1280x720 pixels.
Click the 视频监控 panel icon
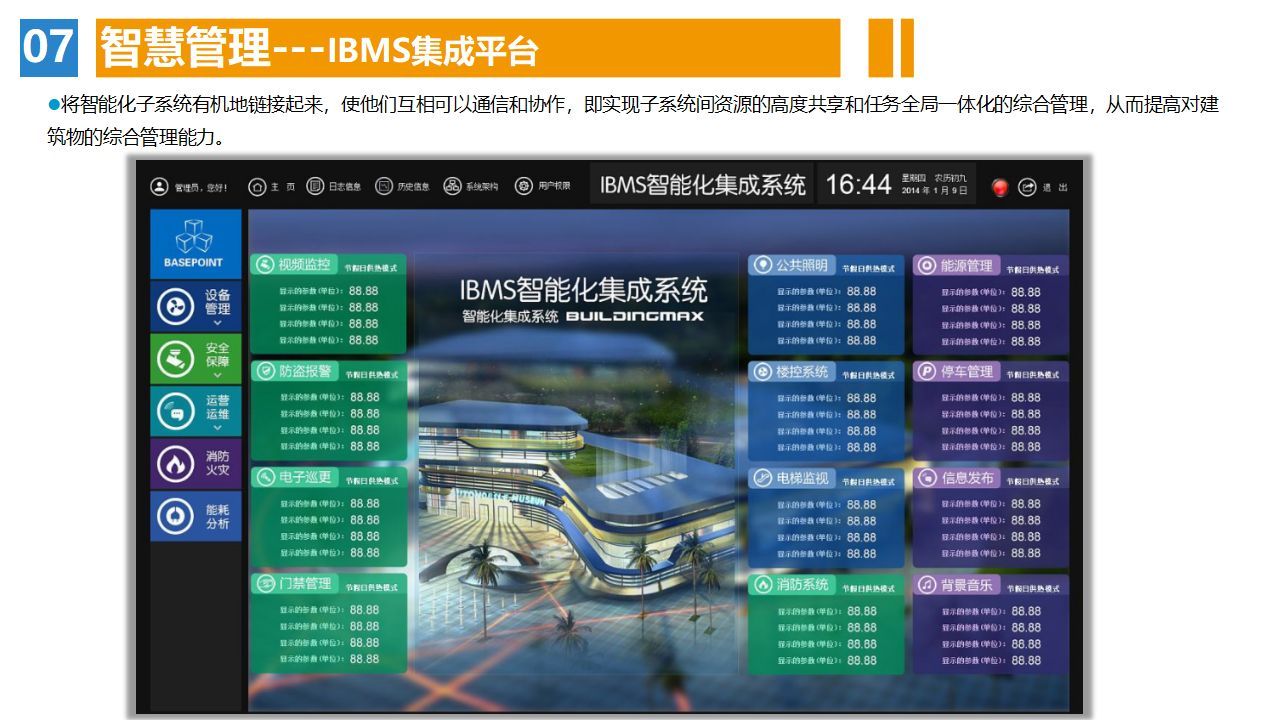pos(265,265)
